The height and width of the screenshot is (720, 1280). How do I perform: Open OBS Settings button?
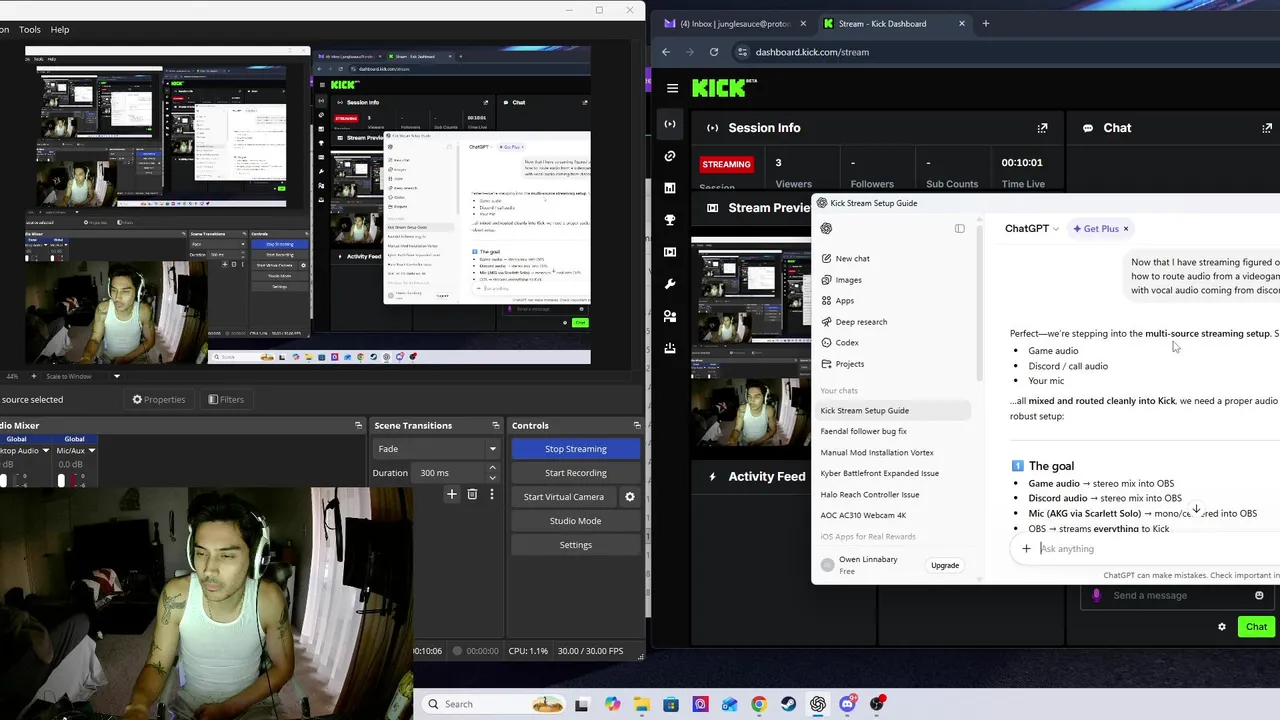pyautogui.click(x=576, y=545)
